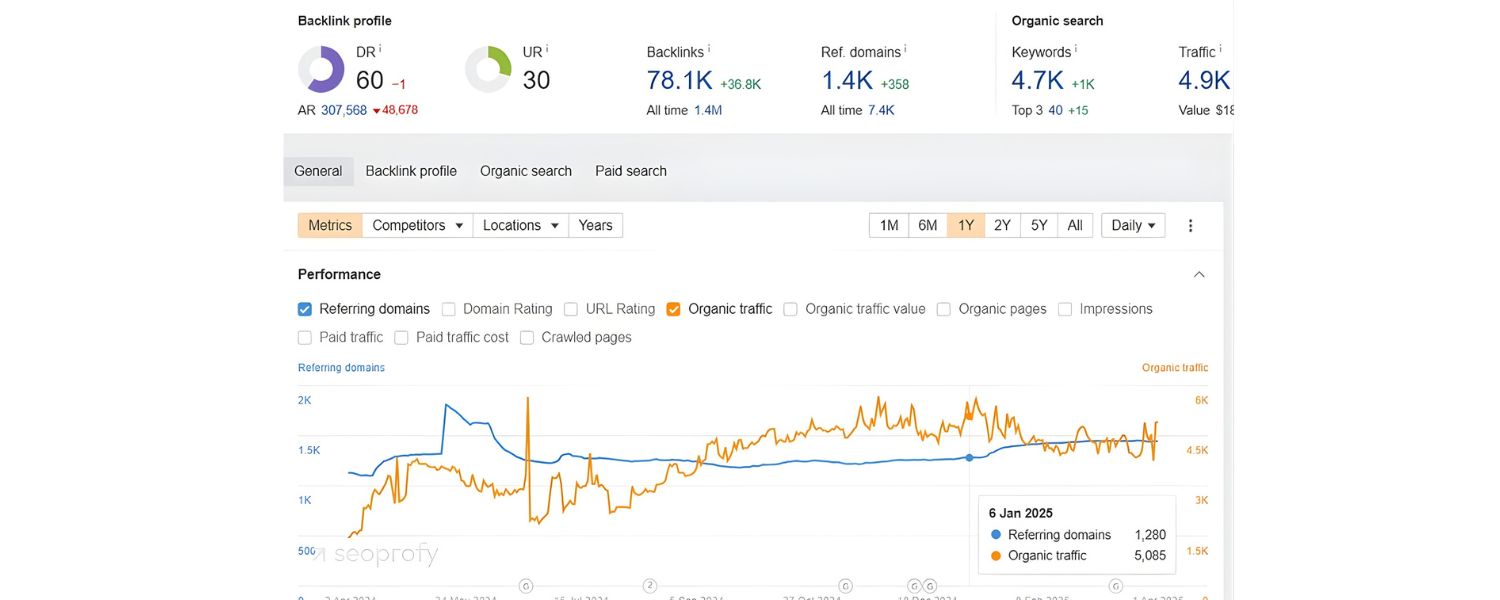1500x600 pixels.
Task: Click the green UR donut chart
Action: [x=488, y=70]
